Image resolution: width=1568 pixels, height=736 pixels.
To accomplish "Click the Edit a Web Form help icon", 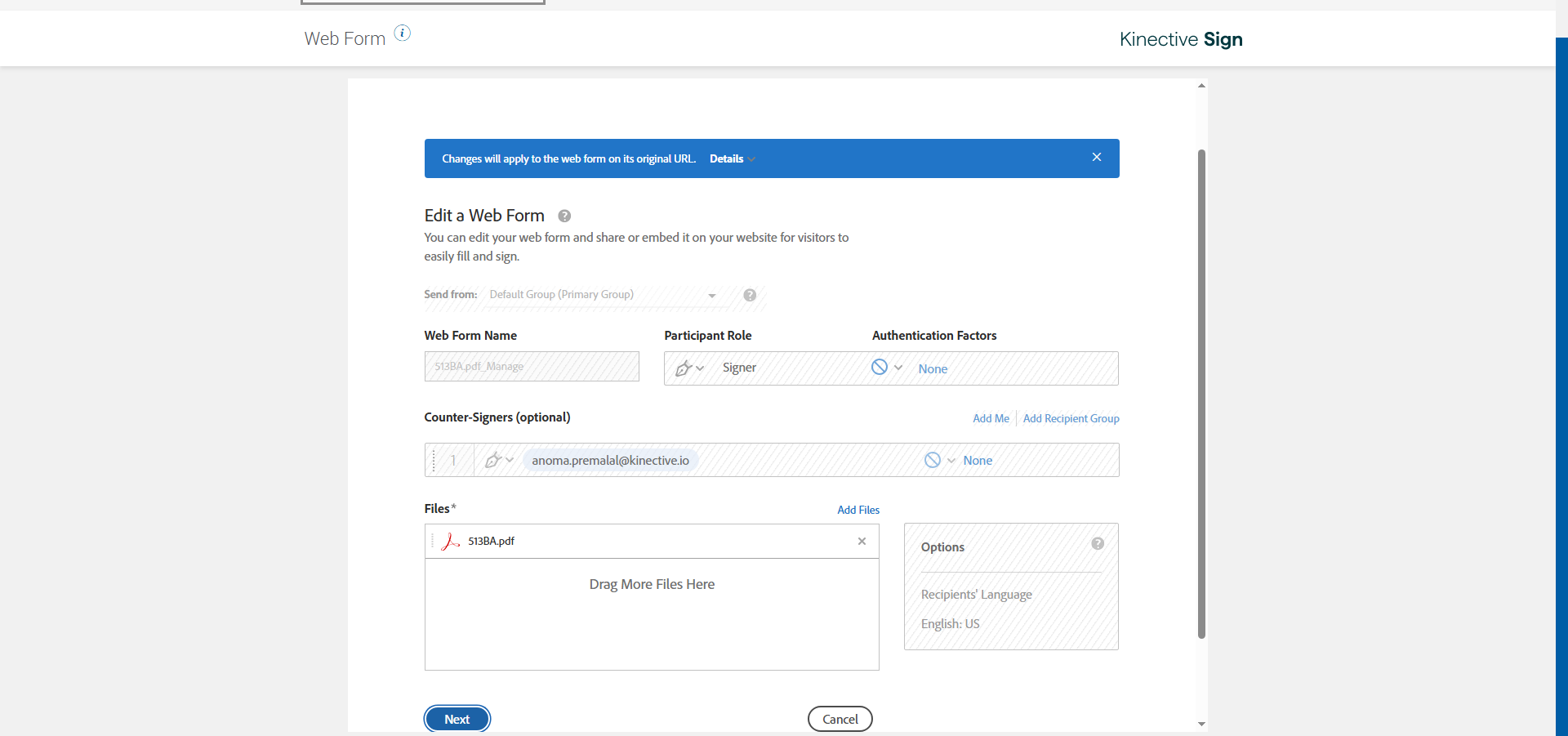I will 564,216.
